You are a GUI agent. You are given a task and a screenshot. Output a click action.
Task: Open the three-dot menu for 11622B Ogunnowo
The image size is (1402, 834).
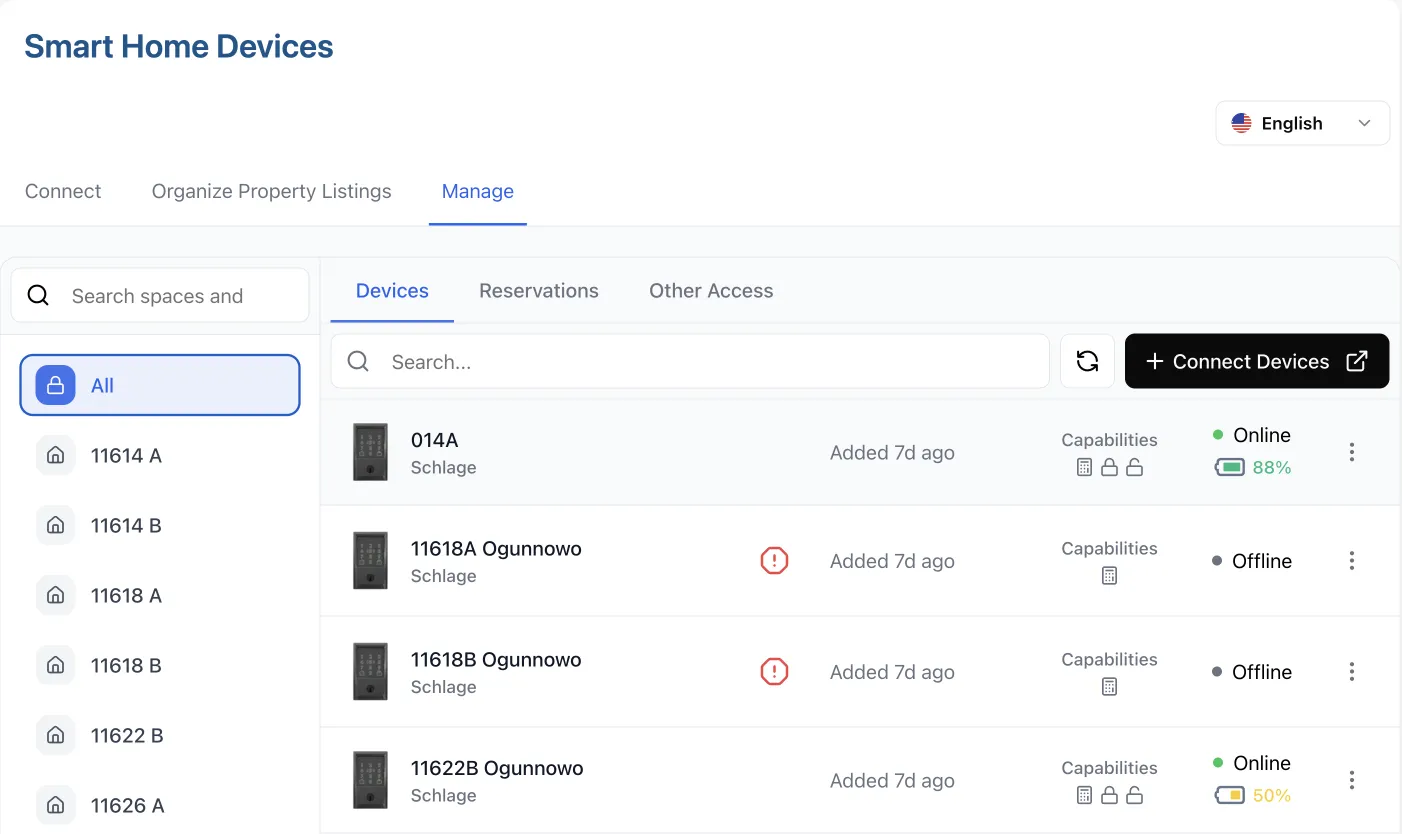coord(1351,780)
